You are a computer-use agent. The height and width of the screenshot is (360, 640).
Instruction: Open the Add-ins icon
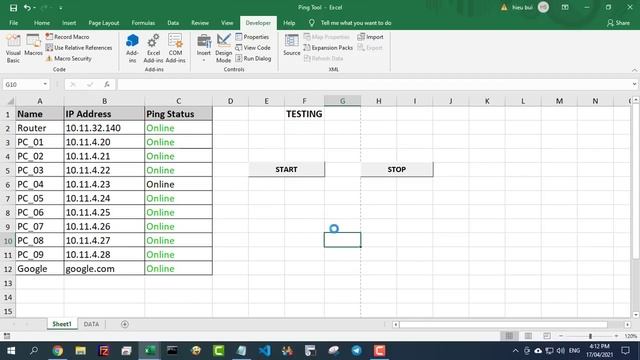[x=132, y=49]
